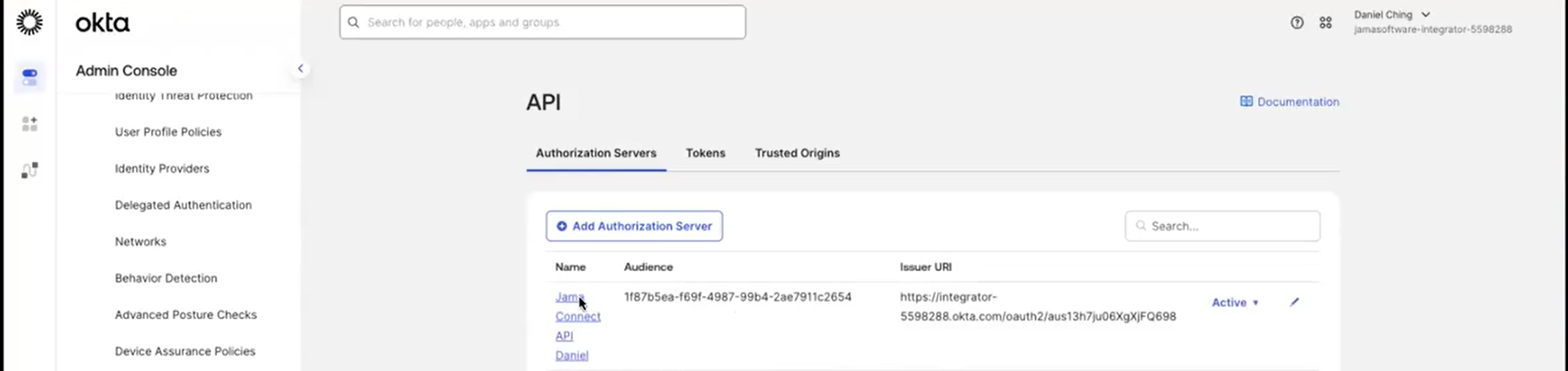The width and height of the screenshot is (1568, 371).
Task: Click the book icon next to Documentation
Action: click(1246, 101)
